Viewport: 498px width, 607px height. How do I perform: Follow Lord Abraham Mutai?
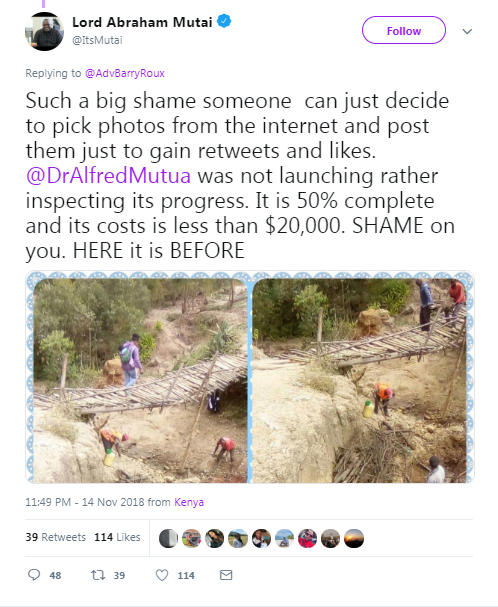coord(404,31)
